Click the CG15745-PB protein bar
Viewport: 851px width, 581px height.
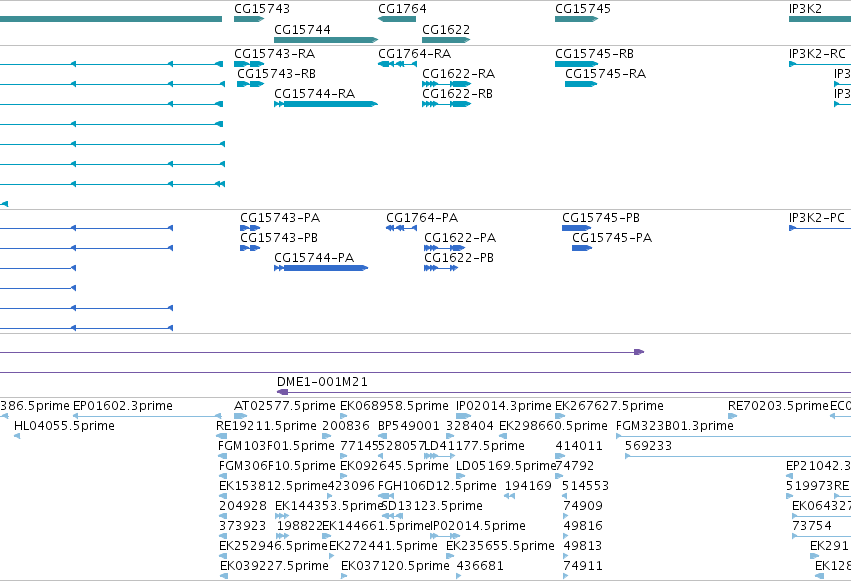coord(576,228)
